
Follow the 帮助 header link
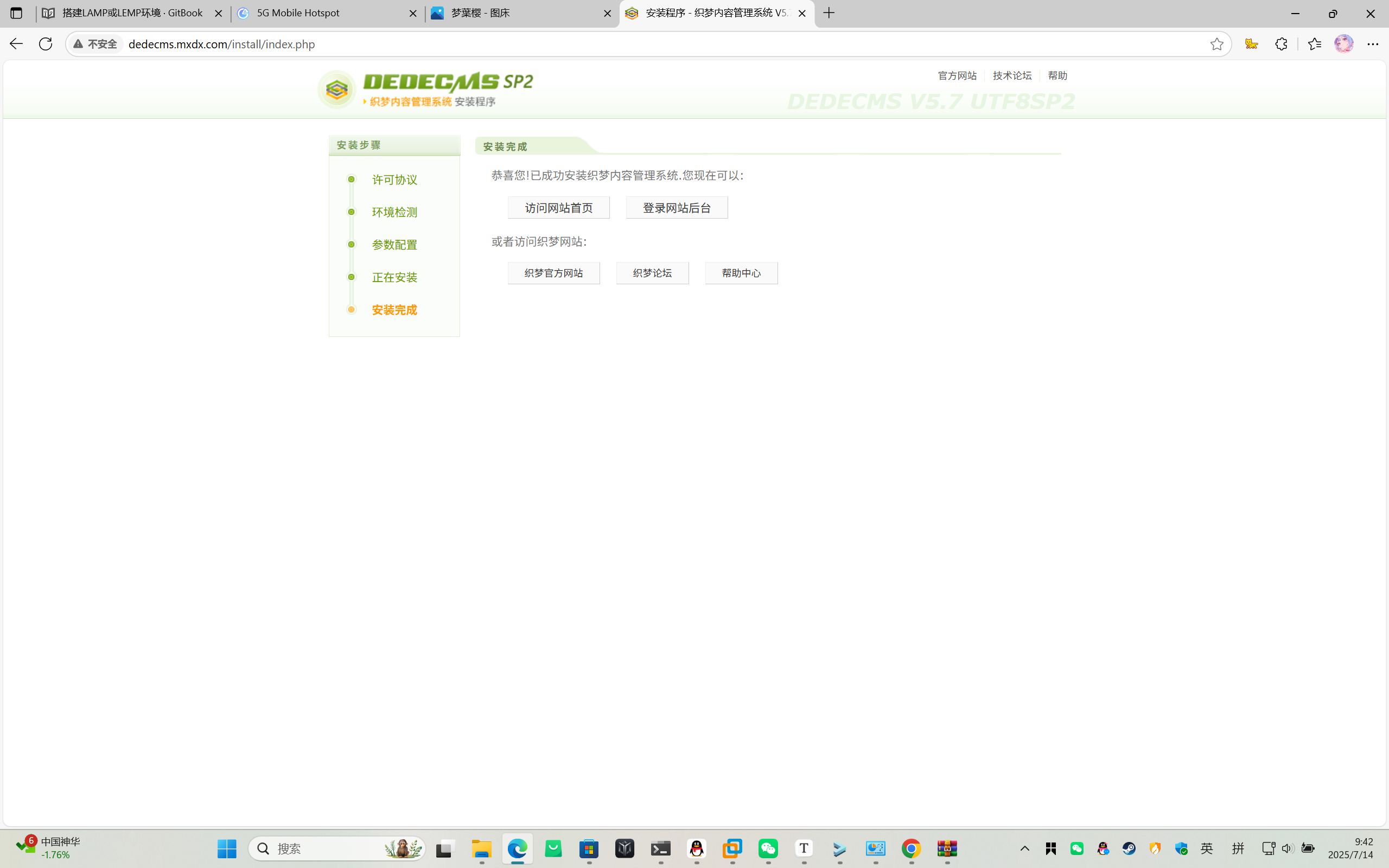pos(1057,76)
